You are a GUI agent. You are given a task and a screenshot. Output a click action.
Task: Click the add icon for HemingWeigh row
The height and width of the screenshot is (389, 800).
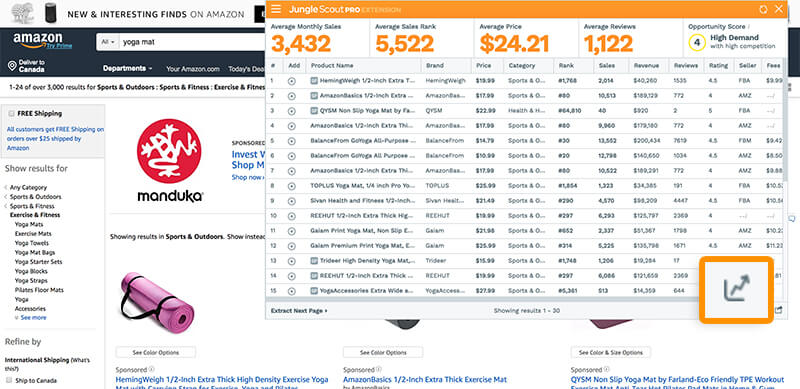click(x=291, y=81)
